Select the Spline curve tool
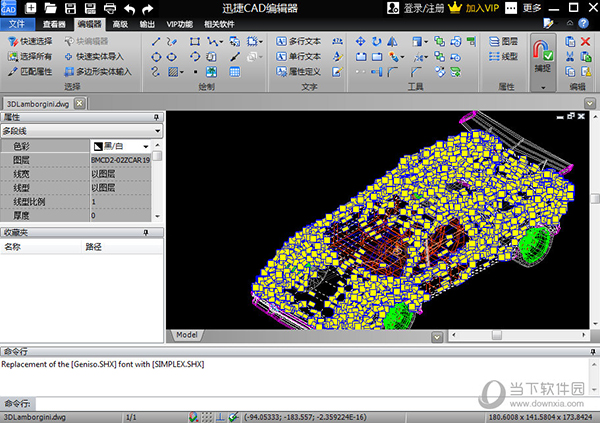Screen dimensions: 600x423 (x=155, y=72)
